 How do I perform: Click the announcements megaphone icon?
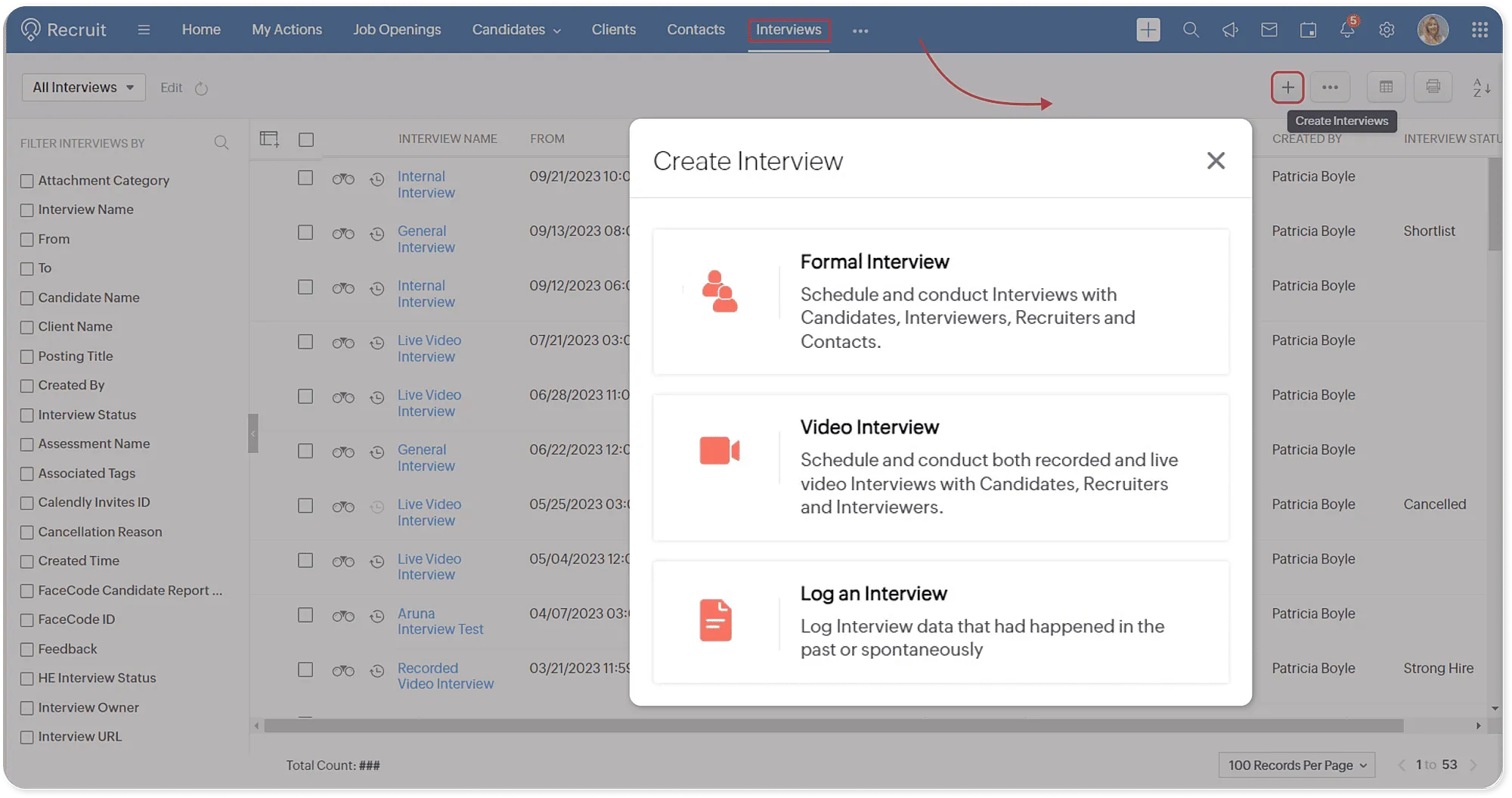1230,30
